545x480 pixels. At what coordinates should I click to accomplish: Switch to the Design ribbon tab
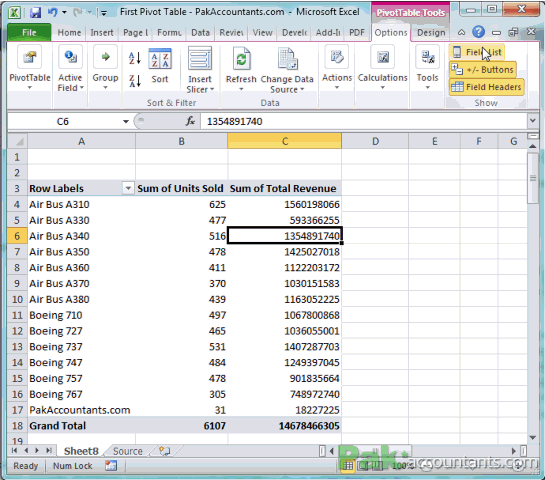431,32
